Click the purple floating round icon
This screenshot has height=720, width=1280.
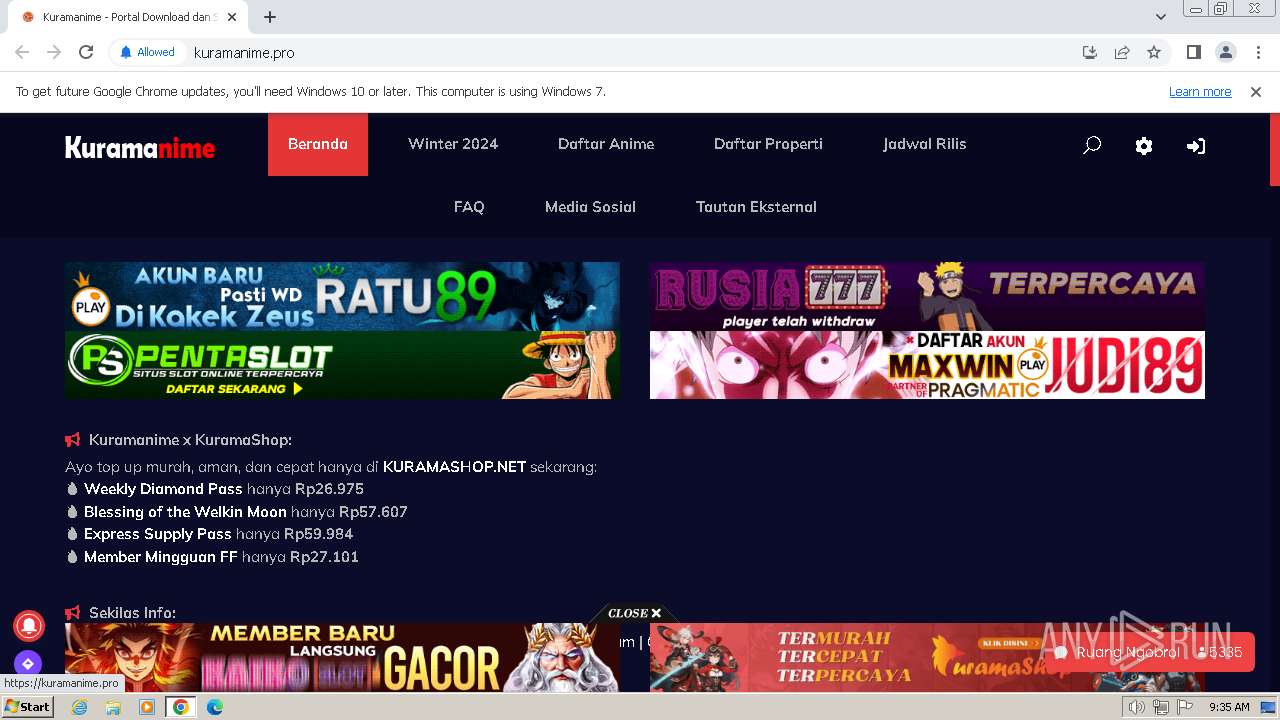28,663
